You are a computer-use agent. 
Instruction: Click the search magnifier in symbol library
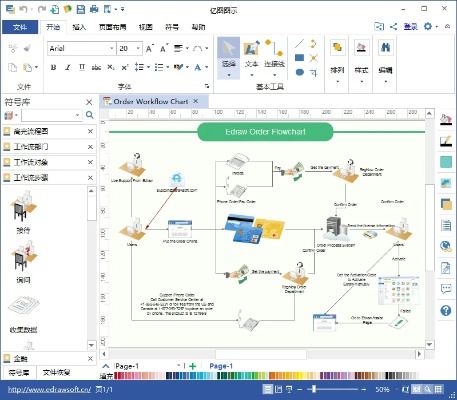click(x=89, y=115)
